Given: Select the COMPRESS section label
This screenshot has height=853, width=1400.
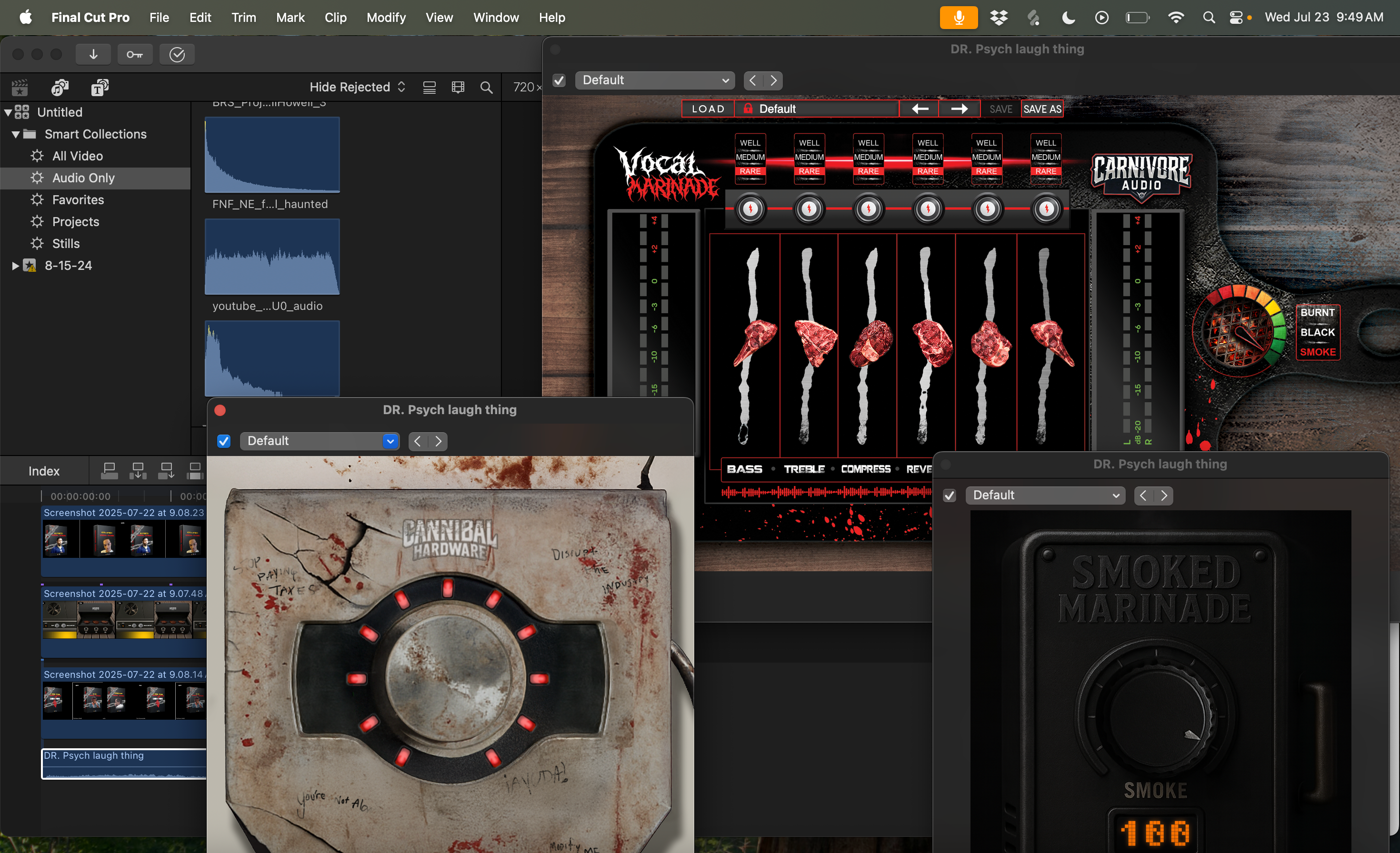Looking at the screenshot, I should click(865, 469).
